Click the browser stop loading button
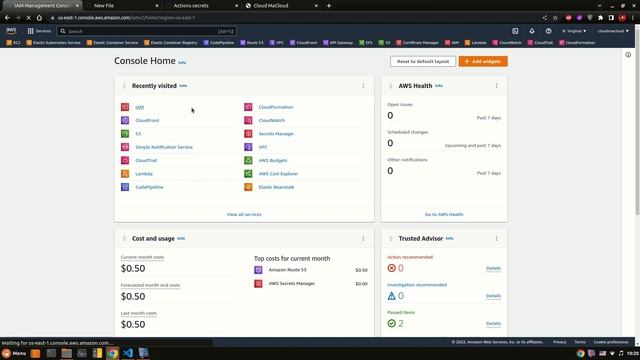This screenshot has width=640, height=360. pos(29,18)
